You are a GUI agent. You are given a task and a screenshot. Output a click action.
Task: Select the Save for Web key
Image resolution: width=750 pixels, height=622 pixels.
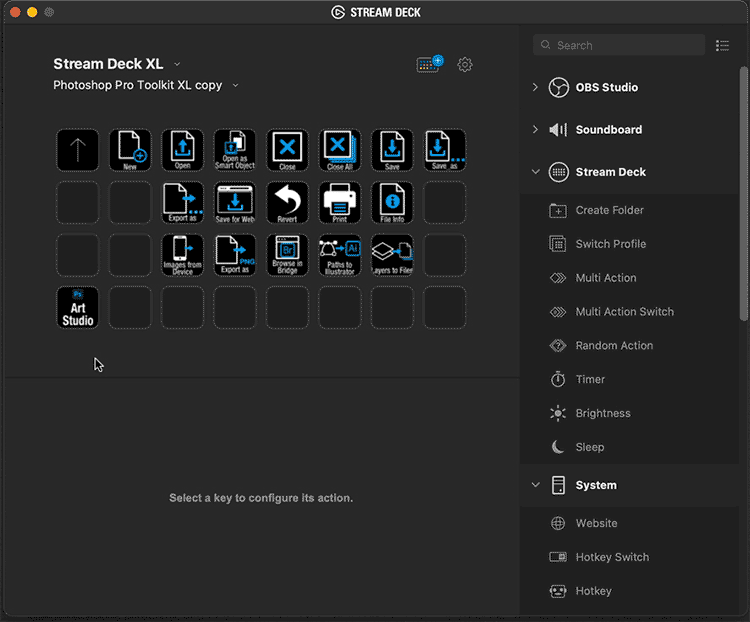click(x=235, y=202)
